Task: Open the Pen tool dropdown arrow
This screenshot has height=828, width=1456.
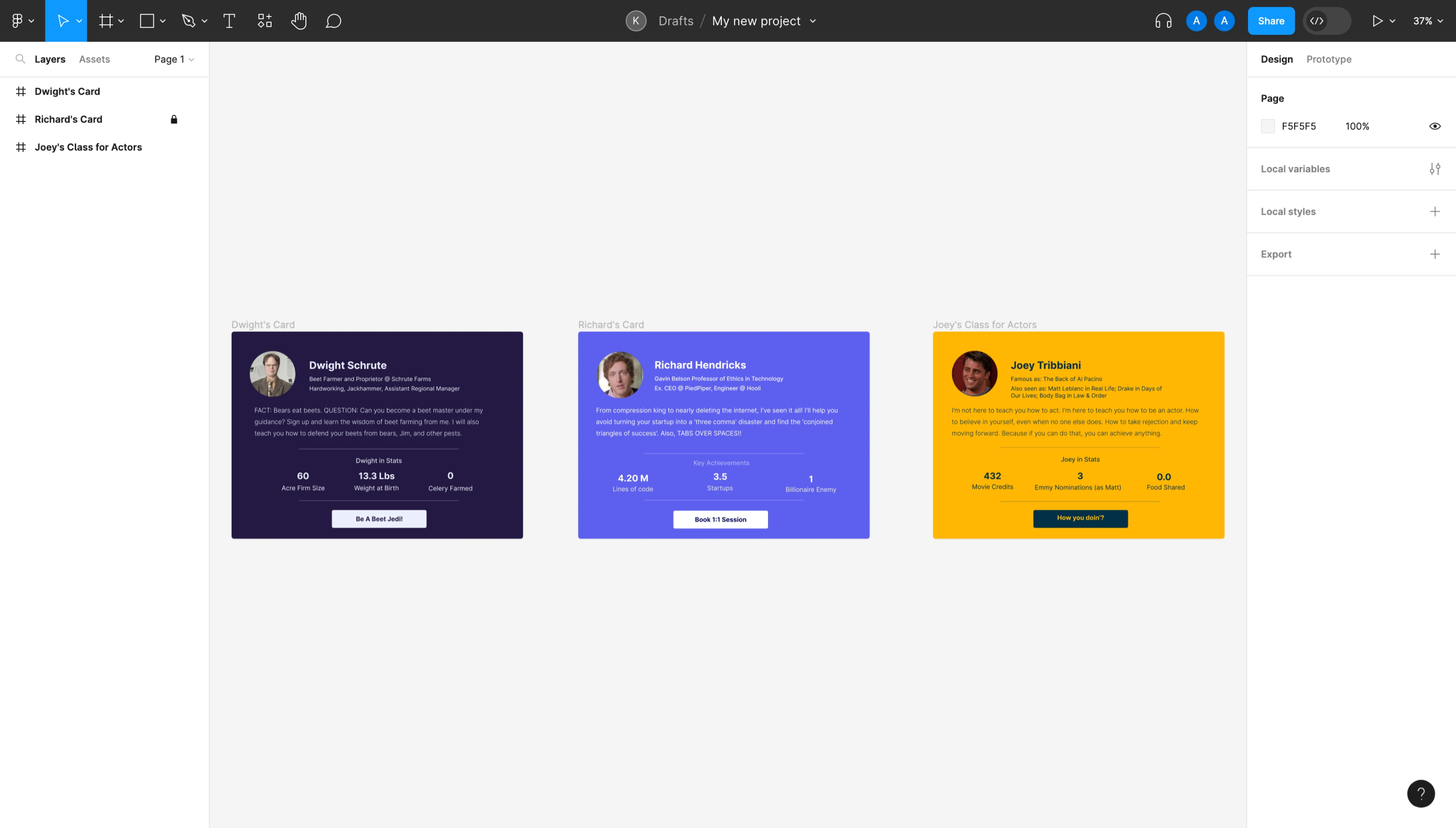Action: [x=204, y=21]
